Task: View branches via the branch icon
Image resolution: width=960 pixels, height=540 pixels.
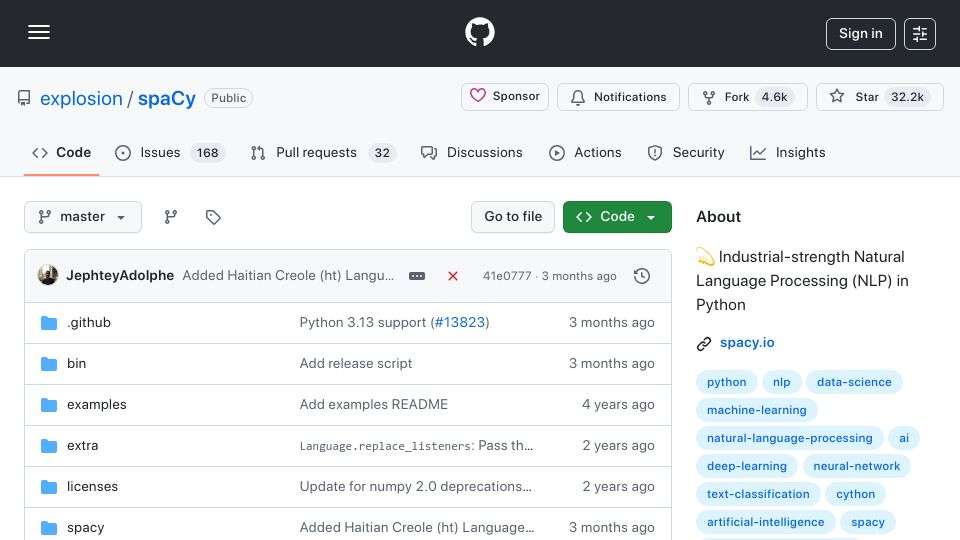Action: [171, 217]
